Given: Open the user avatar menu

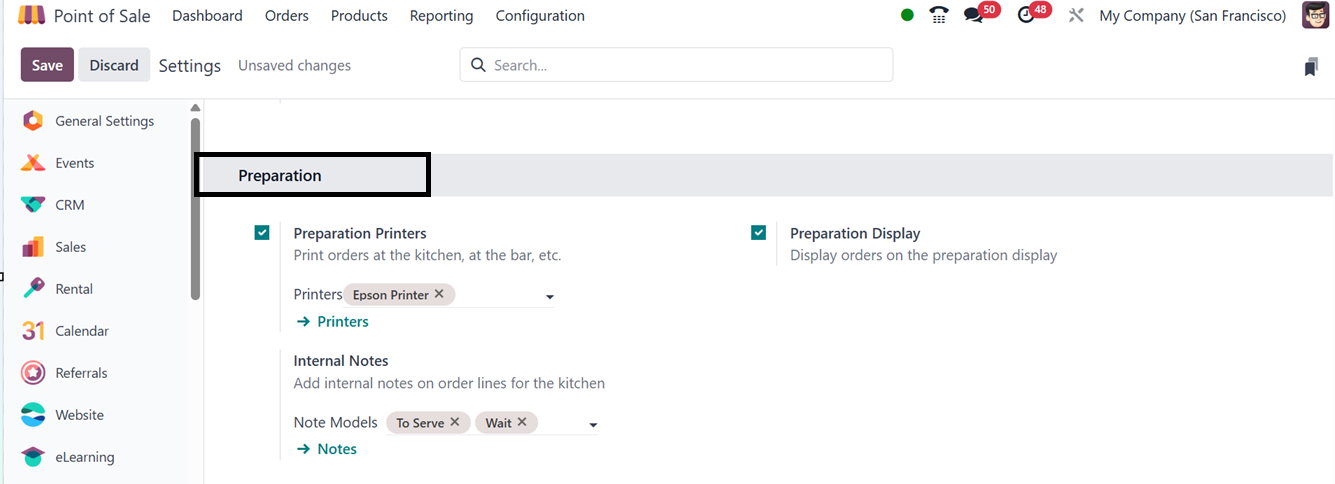Looking at the screenshot, I should tap(1315, 16).
